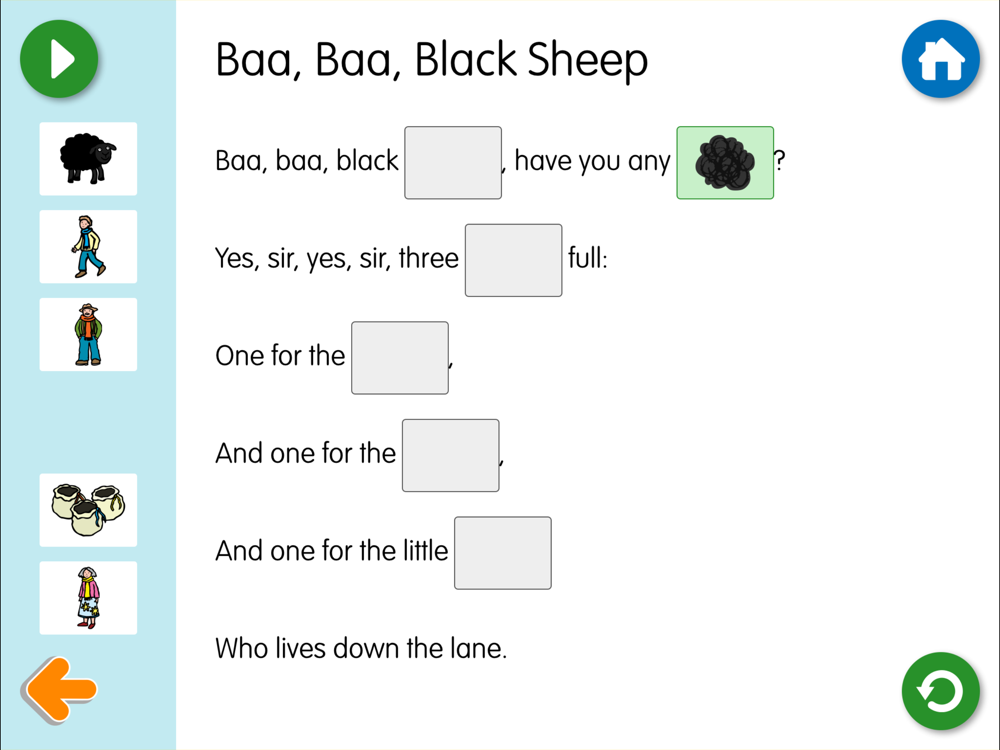The width and height of the screenshot is (1000, 750).
Task: Tap the 'Who lives down the lane.' line
Action: click(361, 649)
